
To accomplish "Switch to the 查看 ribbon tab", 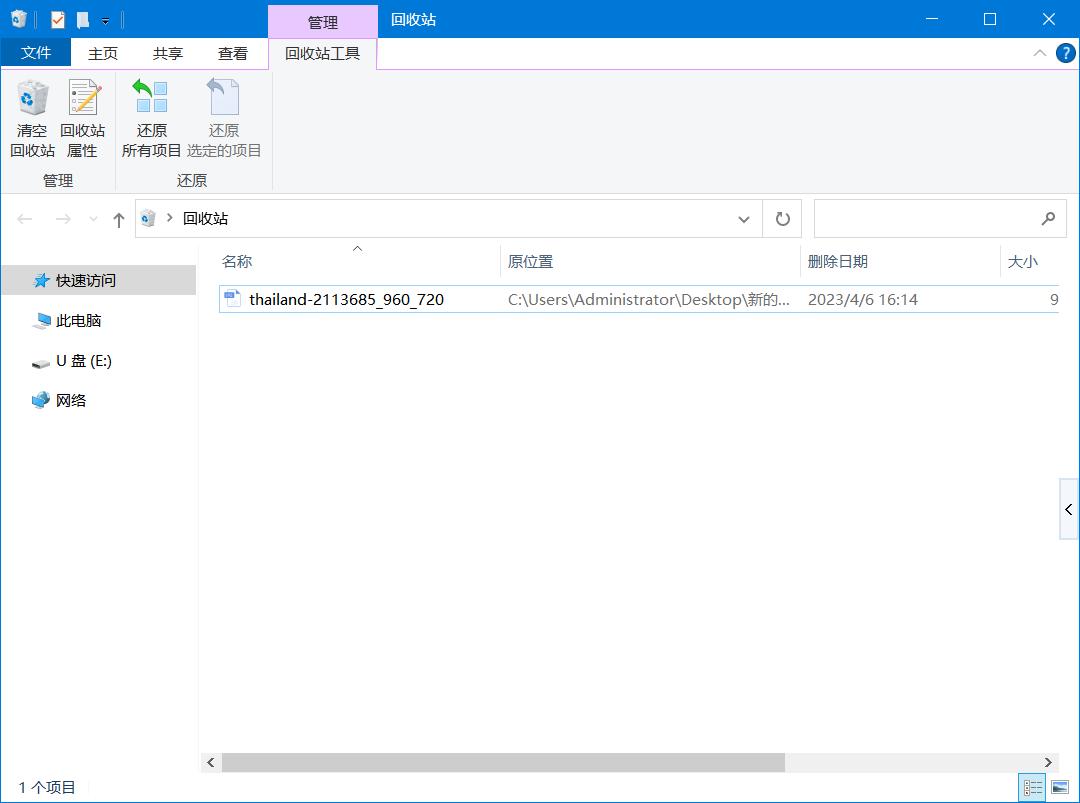I will click(232, 53).
